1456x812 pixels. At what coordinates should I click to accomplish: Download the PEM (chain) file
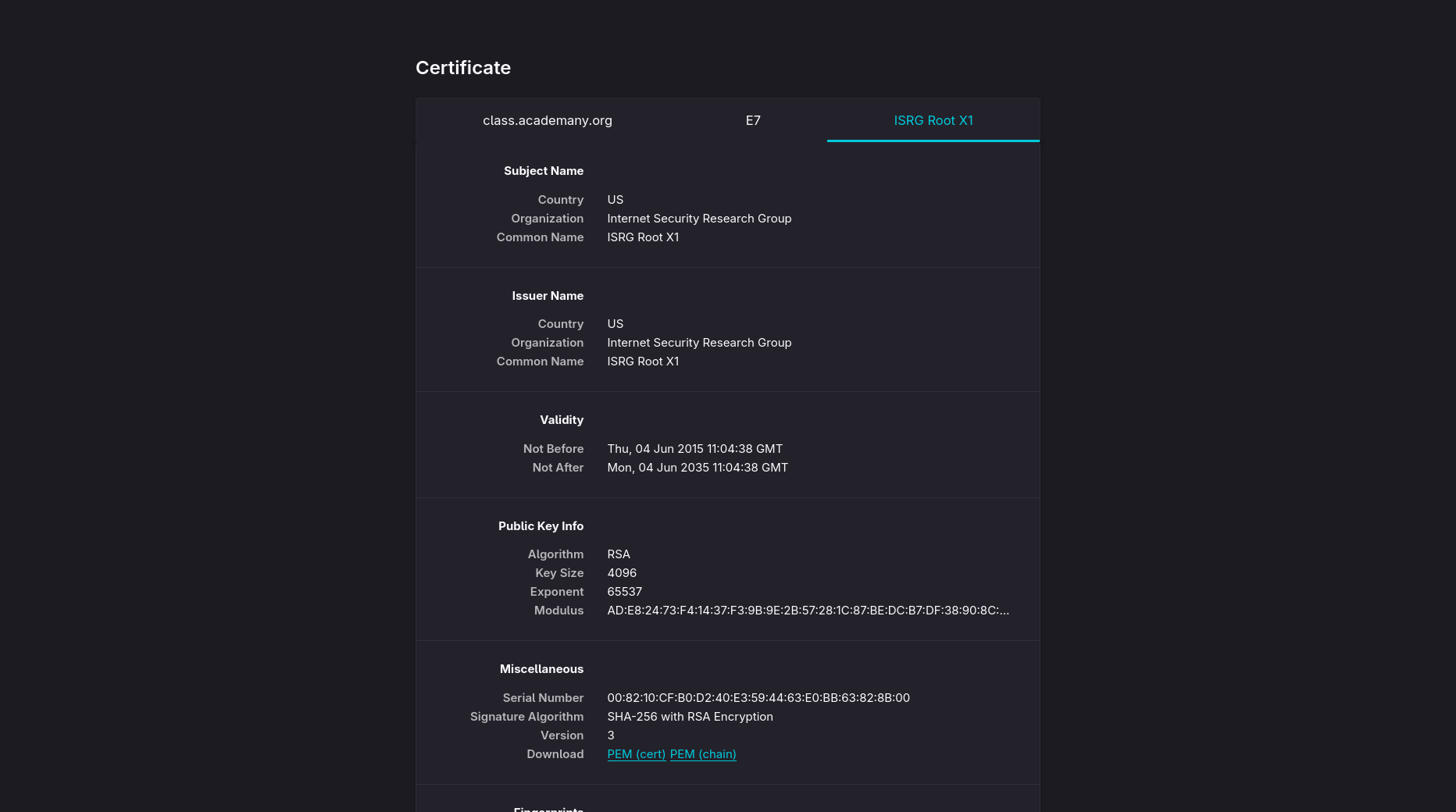(x=703, y=754)
